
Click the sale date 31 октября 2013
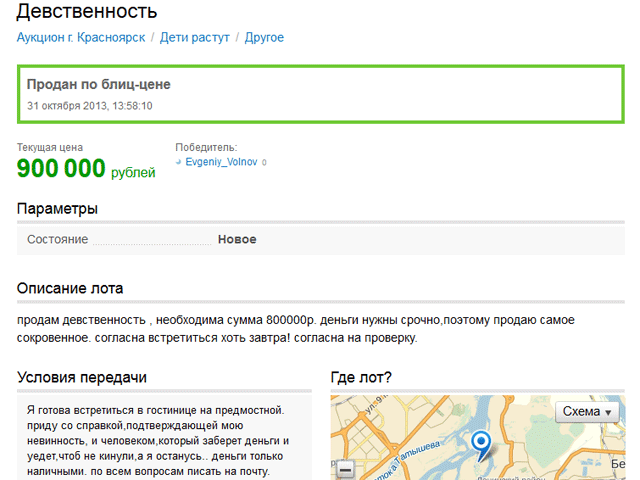89,105
